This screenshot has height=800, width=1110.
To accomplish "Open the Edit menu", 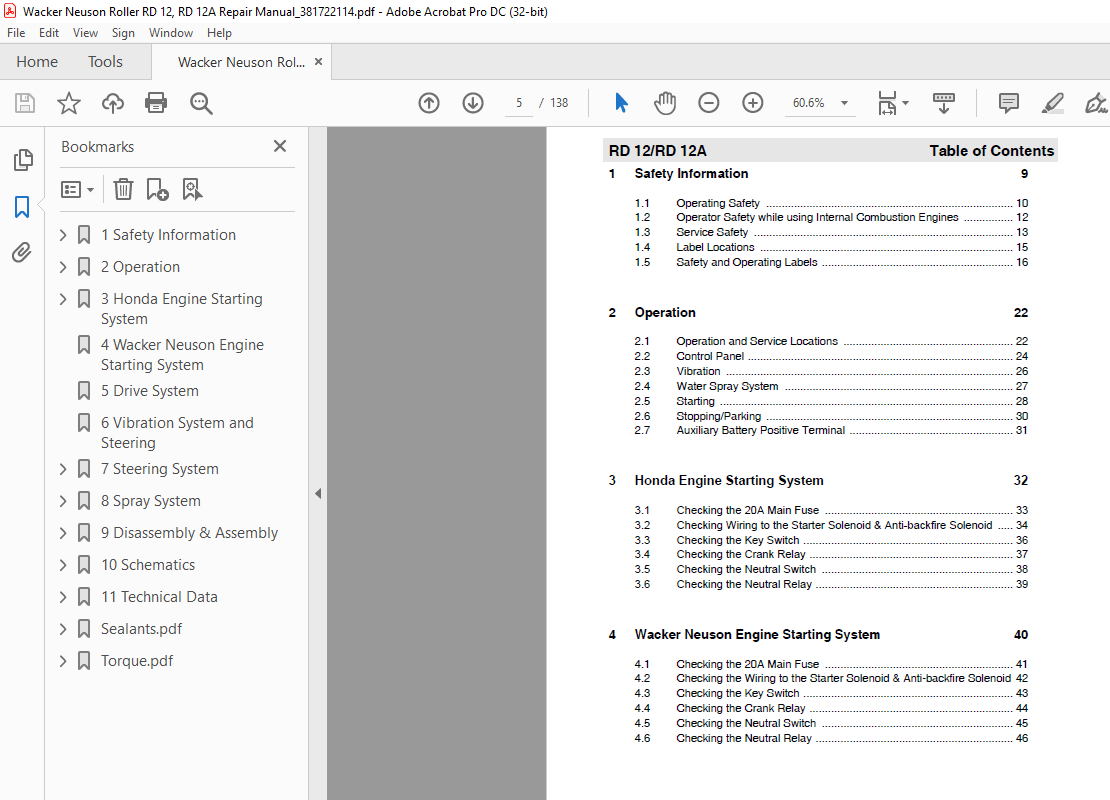I will [x=49, y=33].
